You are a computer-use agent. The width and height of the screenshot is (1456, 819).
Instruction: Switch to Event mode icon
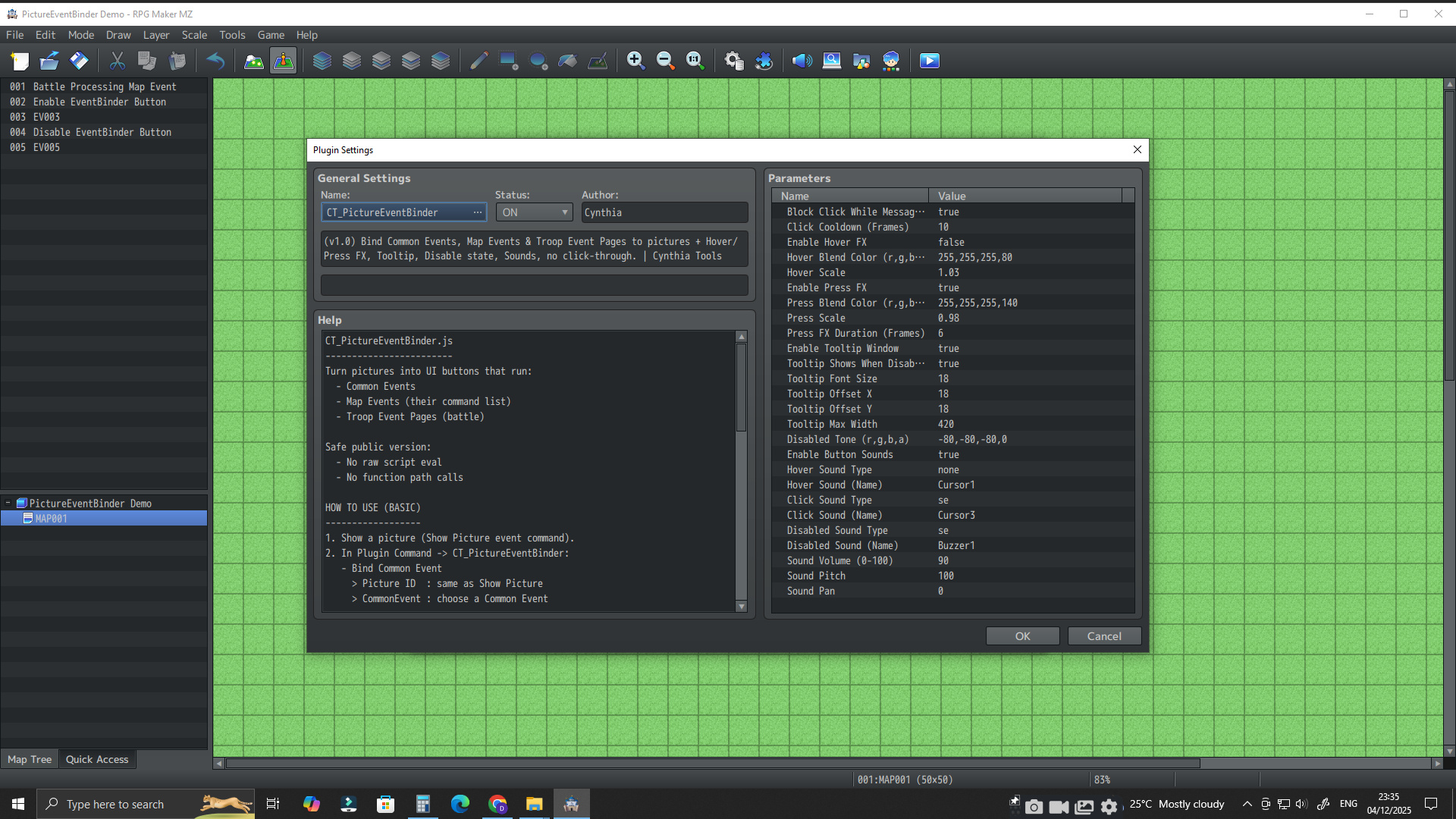tap(284, 61)
